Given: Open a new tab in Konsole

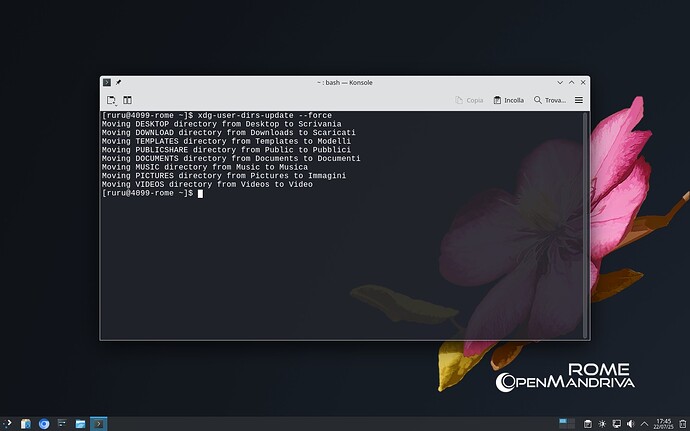Looking at the screenshot, I should click(x=112, y=100).
